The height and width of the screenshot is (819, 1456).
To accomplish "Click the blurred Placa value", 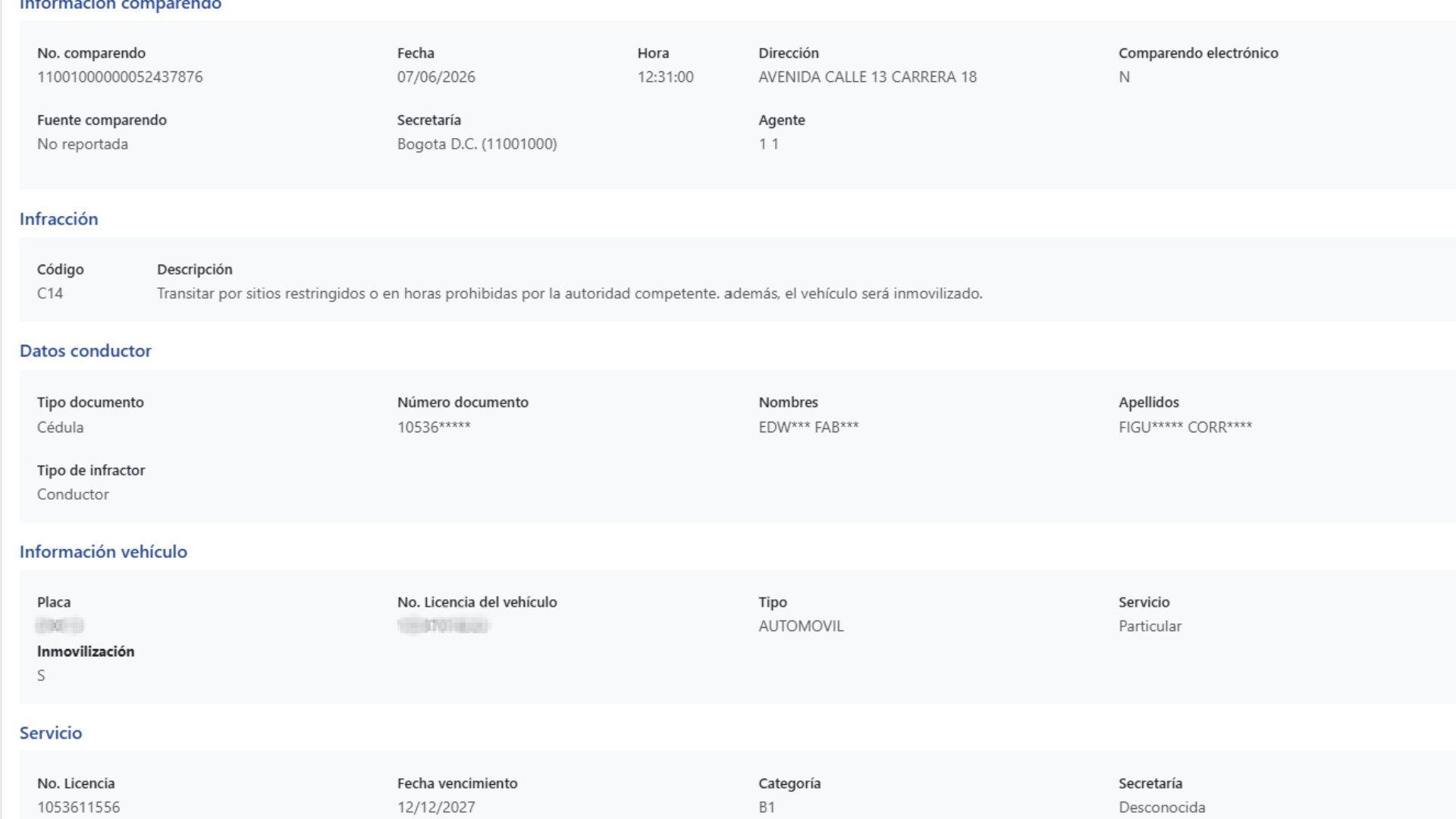I will [60, 626].
